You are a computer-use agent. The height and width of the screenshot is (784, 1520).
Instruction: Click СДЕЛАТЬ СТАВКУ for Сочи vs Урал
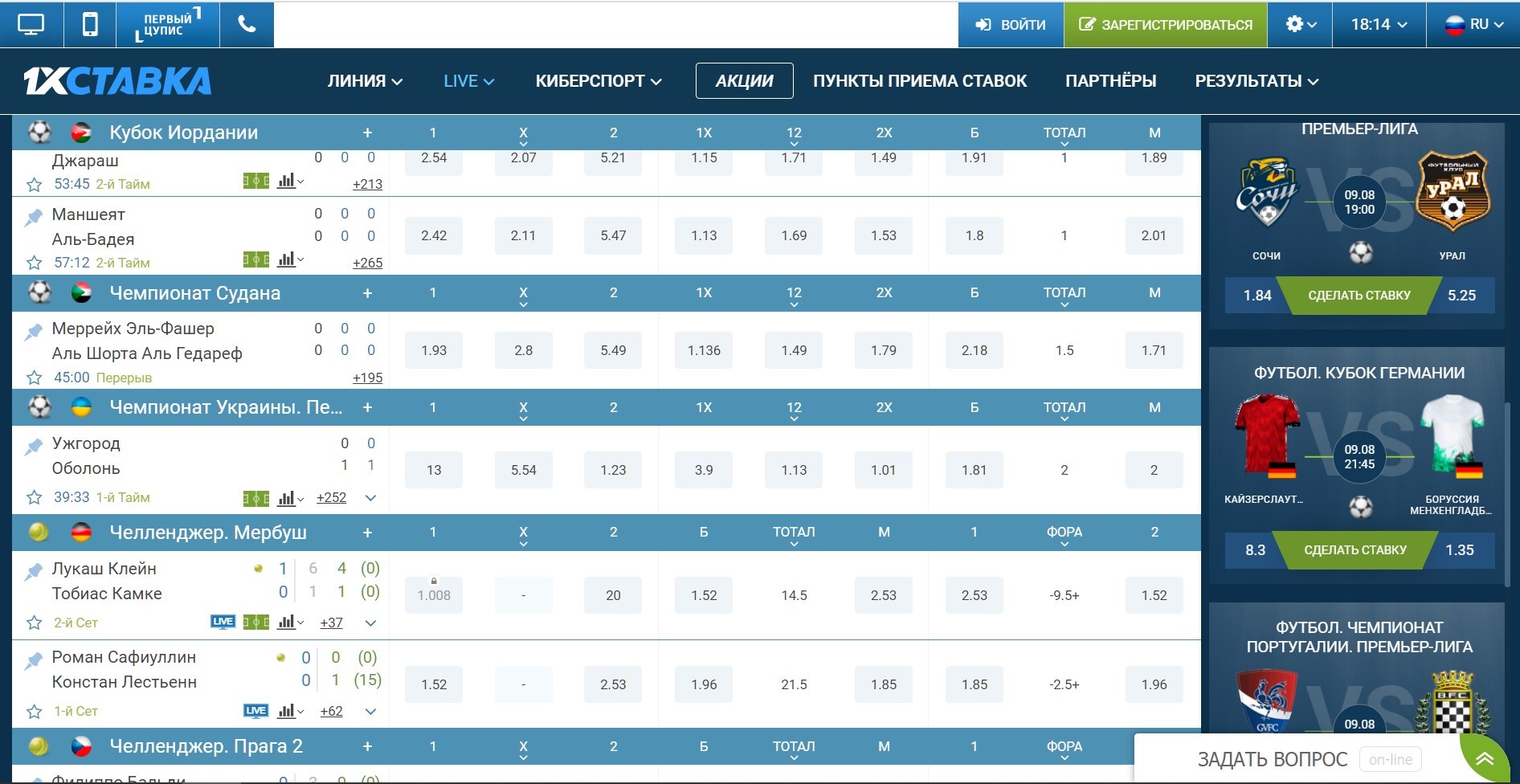click(1359, 296)
